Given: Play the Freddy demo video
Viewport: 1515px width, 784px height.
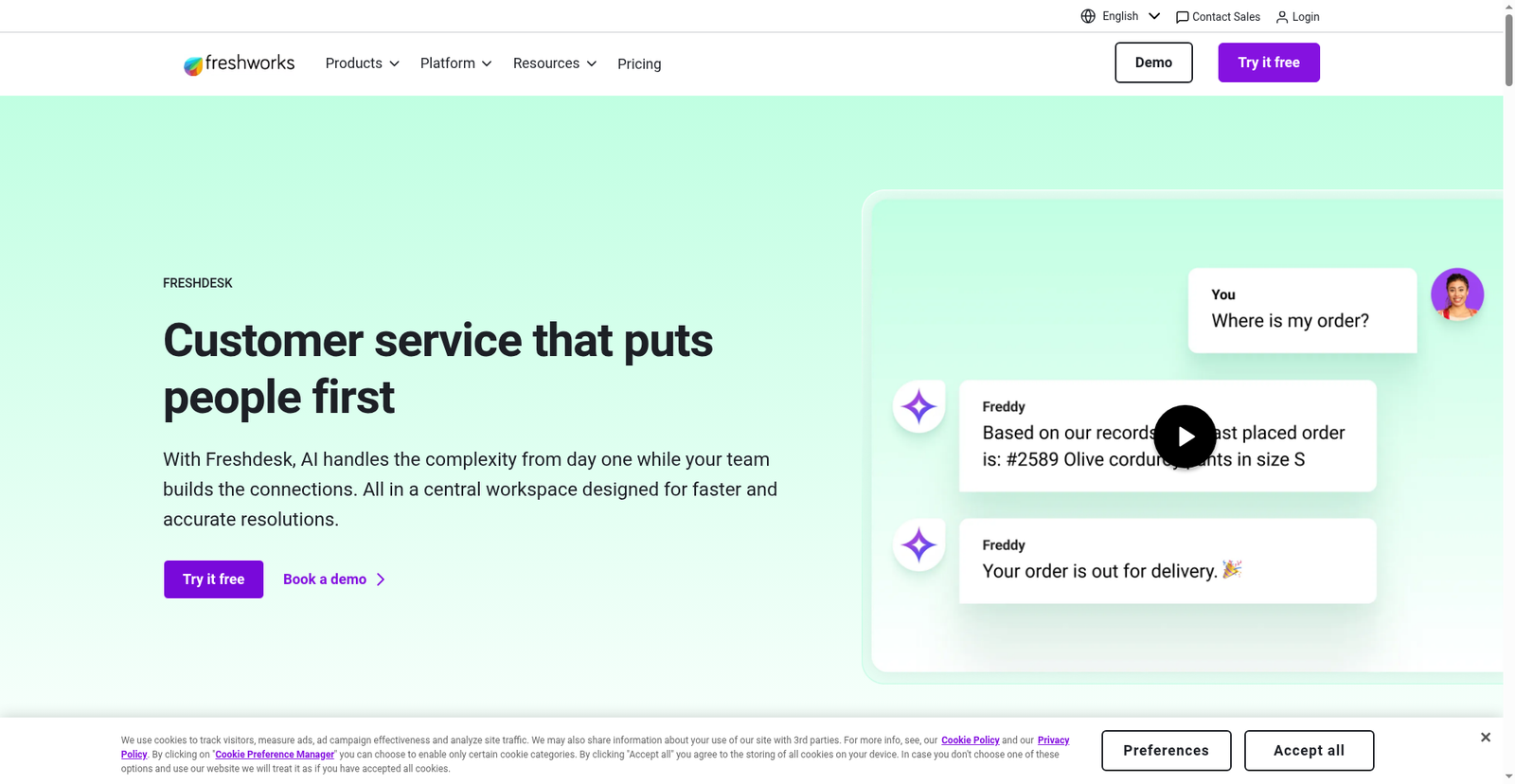Looking at the screenshot, I should 1185,437.
